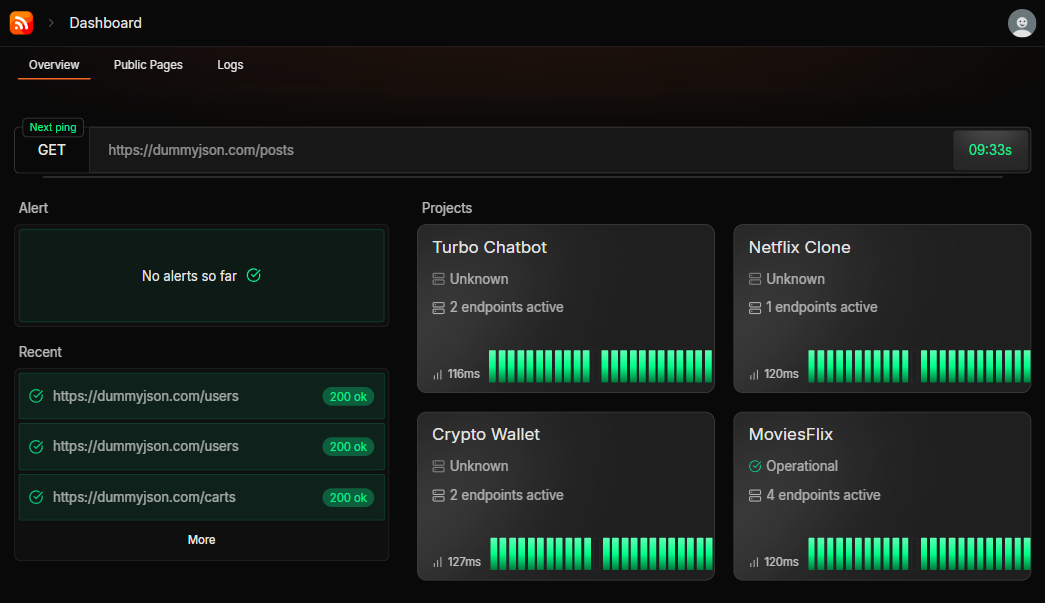The image size is (1045, 603).
Task: Click the orange RSS app logo
Action: click(x=21, y=22)
